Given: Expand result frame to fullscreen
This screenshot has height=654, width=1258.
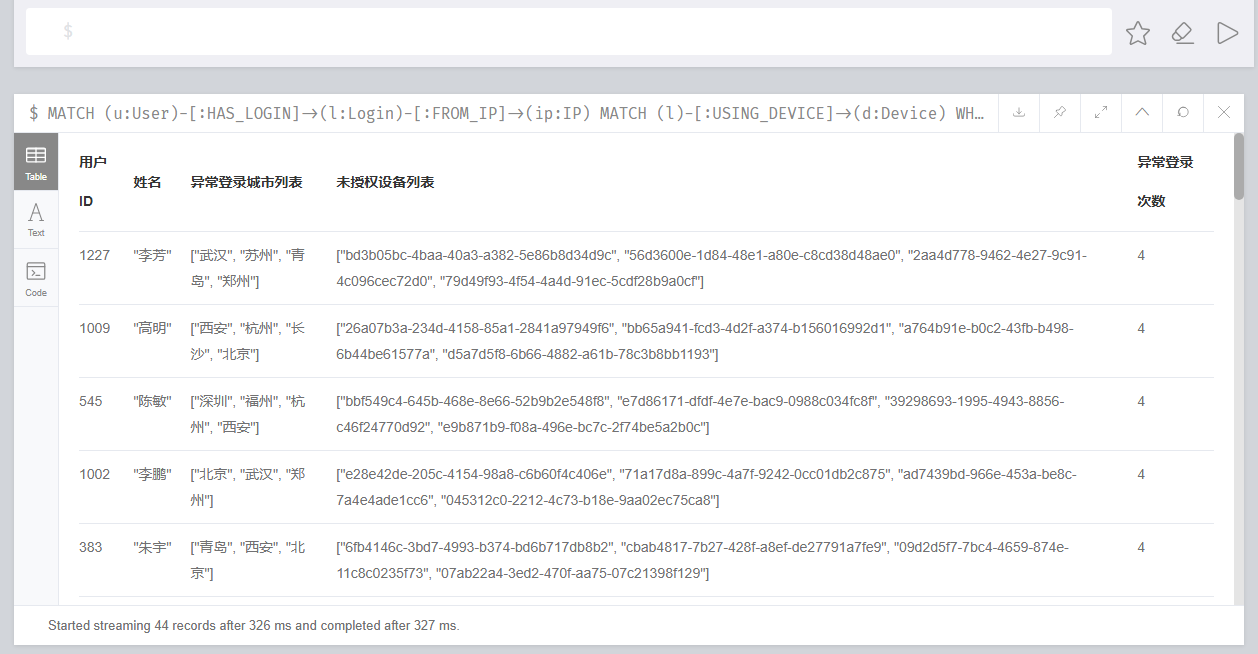Looking at the screenshot, I should click(1101, 113).
